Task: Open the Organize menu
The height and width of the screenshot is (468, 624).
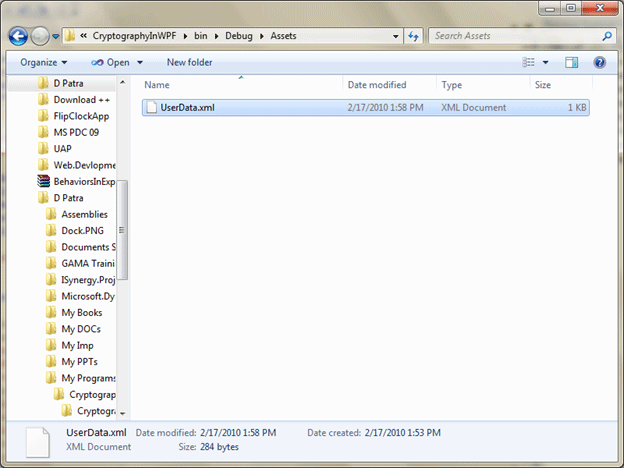Action: (44, 62)
